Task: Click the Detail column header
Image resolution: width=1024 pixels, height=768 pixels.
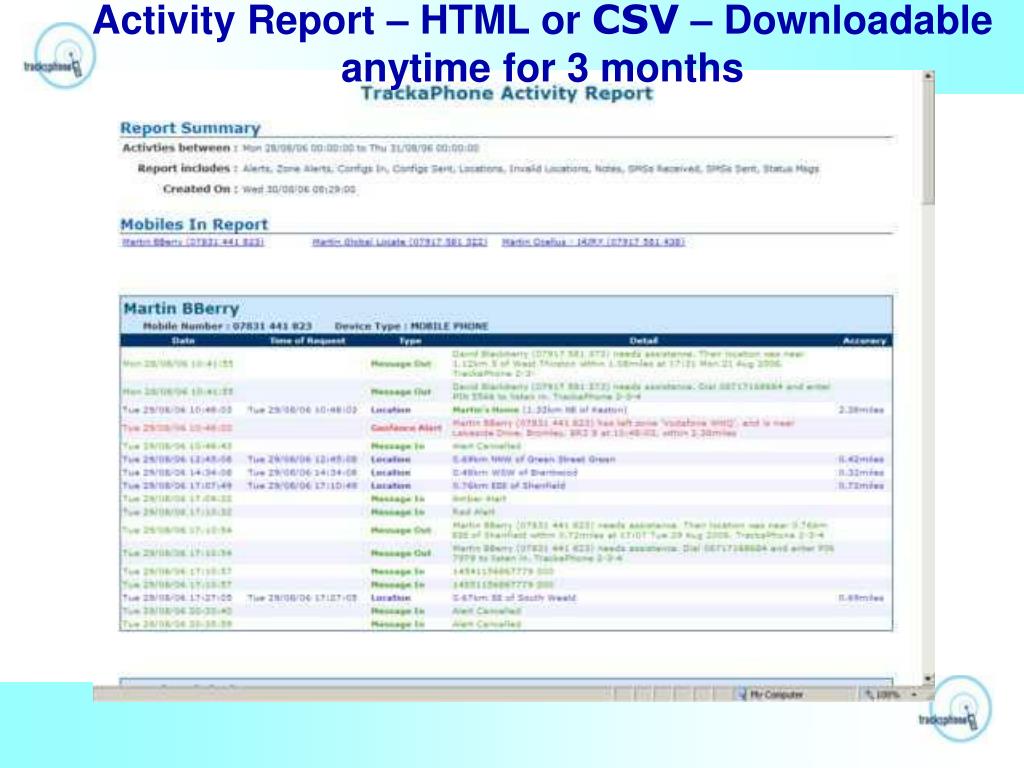Action: point(643,341)
